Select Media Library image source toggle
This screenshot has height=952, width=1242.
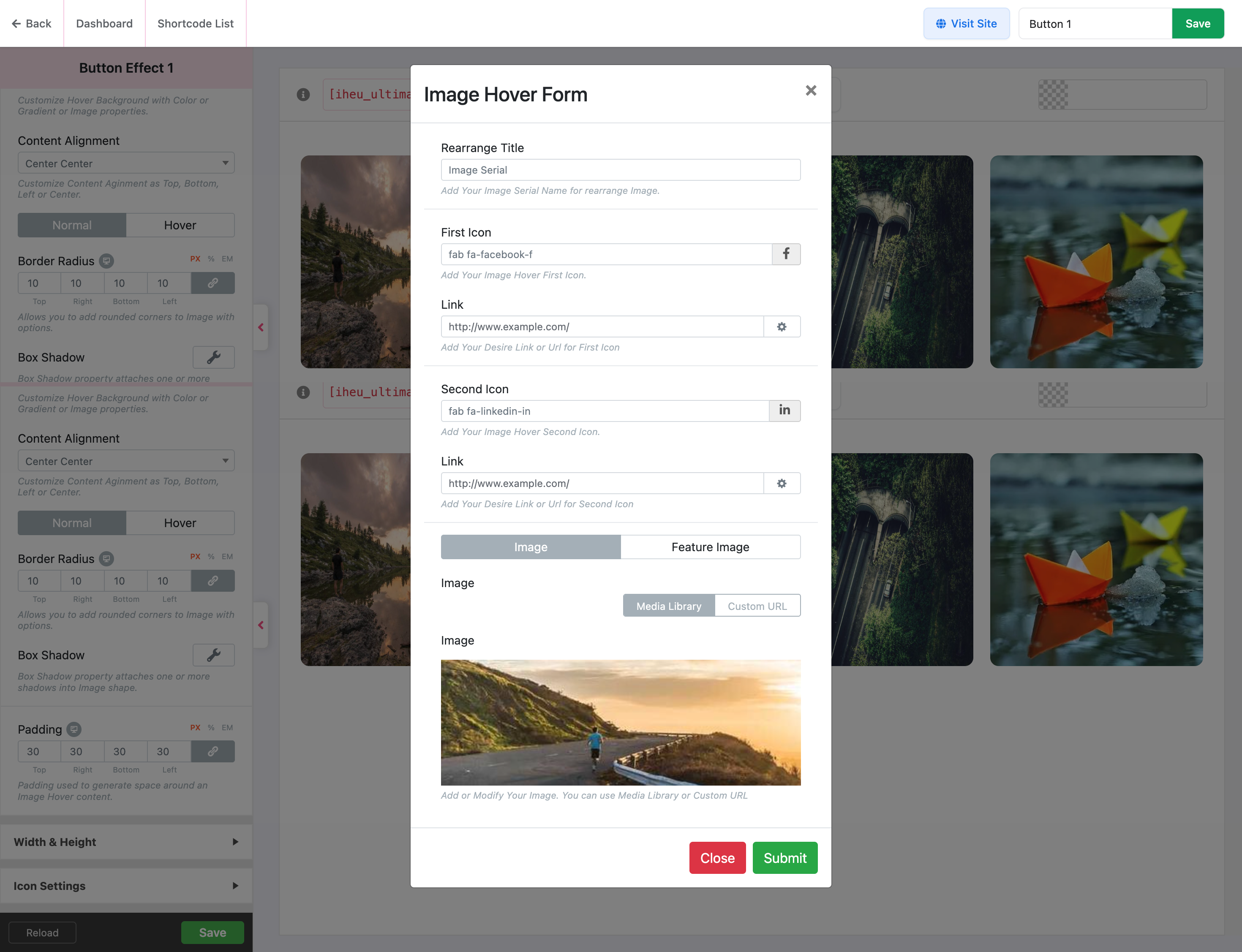(x=668, y=606)
